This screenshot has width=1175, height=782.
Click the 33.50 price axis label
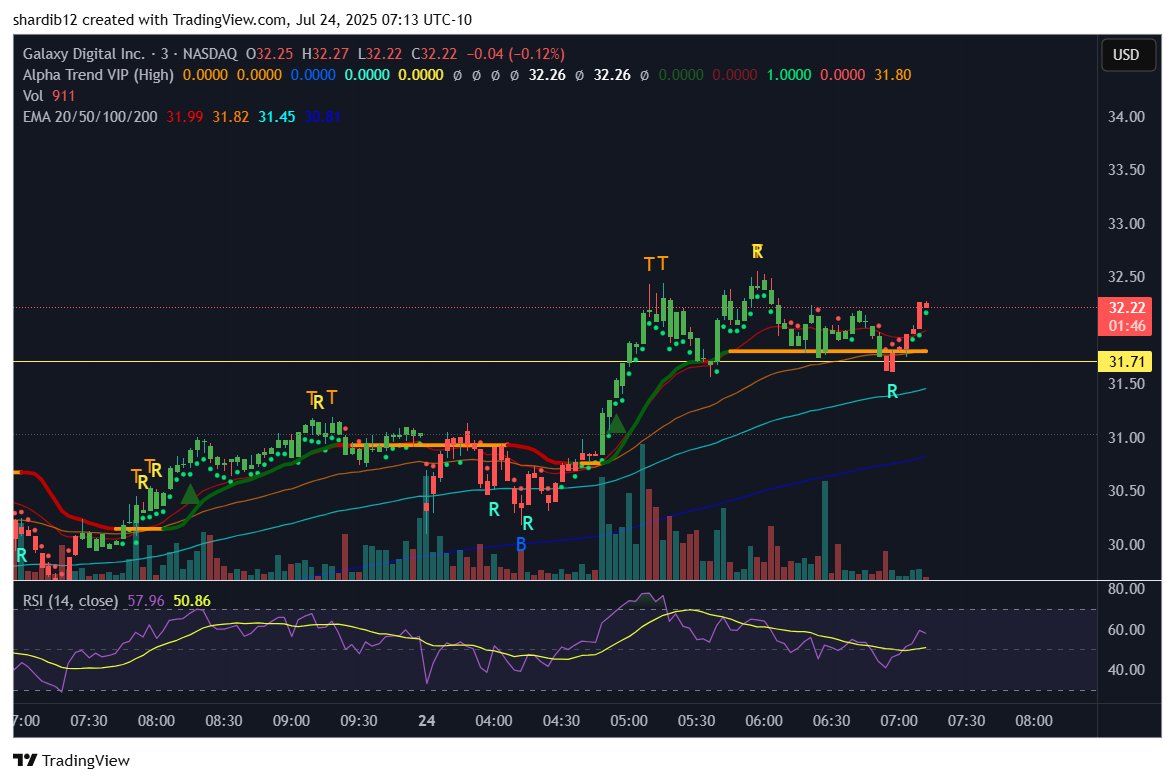(1126, 170)
